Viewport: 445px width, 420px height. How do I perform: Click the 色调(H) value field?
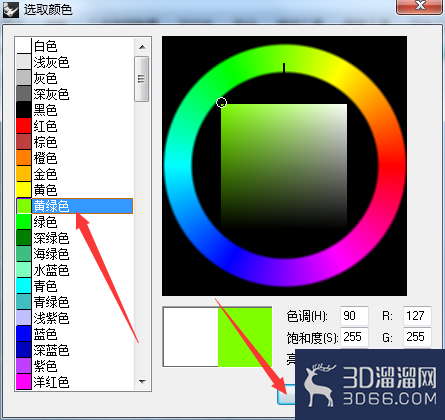click(354, 316)
